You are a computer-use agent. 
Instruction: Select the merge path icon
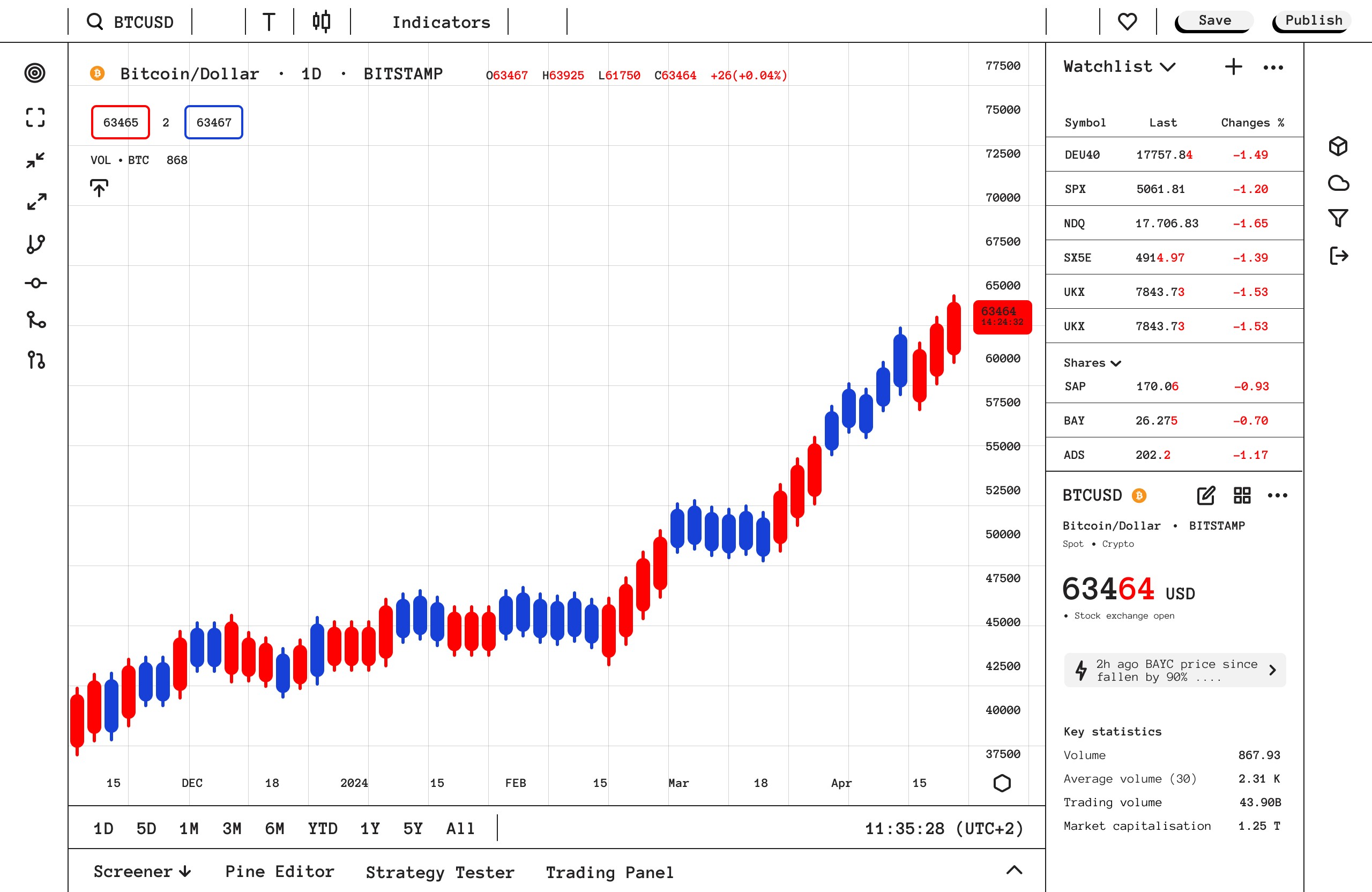pos(36,320)
